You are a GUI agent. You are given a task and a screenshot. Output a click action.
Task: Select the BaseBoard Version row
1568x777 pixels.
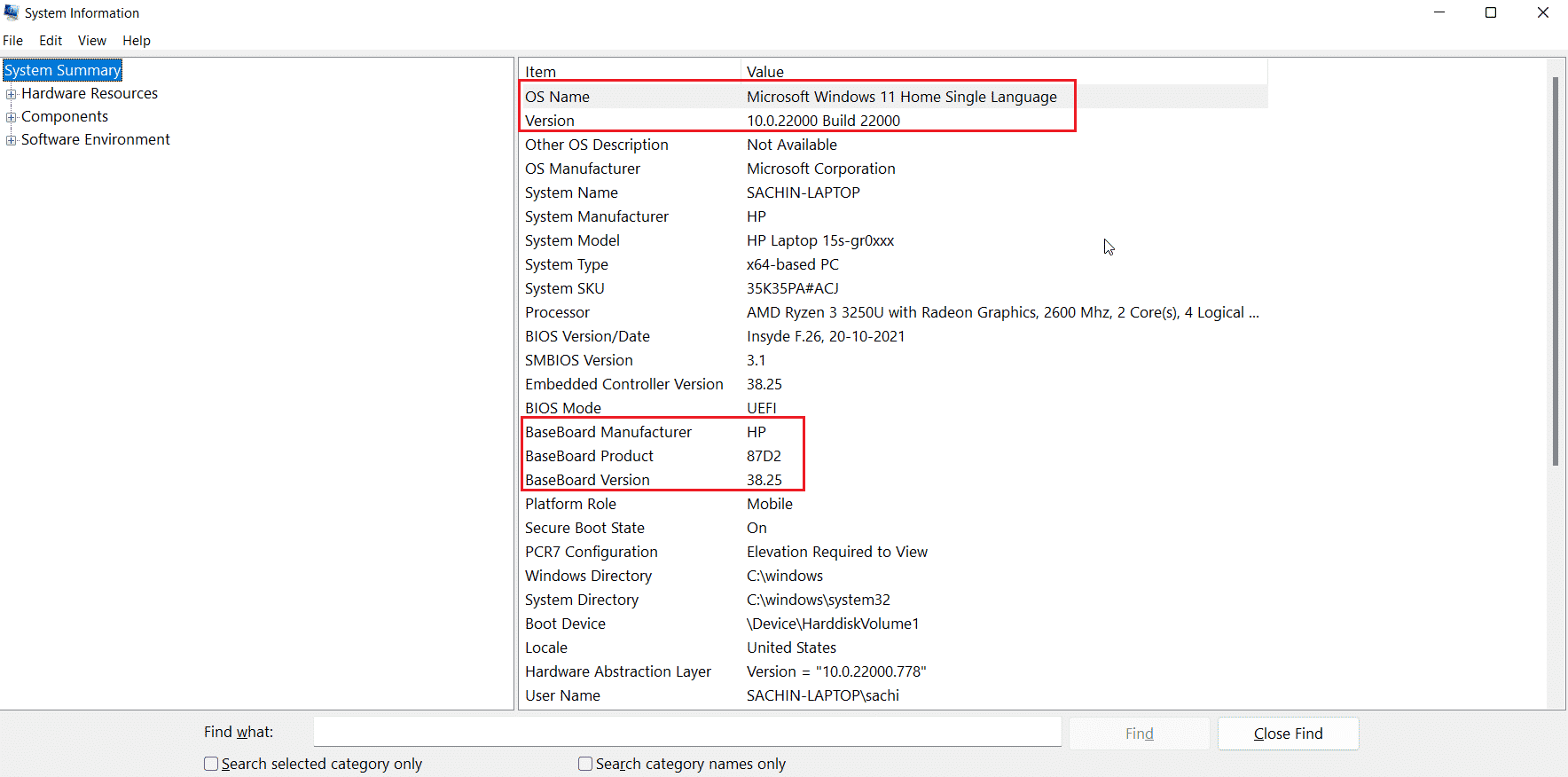click(x=893, y=480)
